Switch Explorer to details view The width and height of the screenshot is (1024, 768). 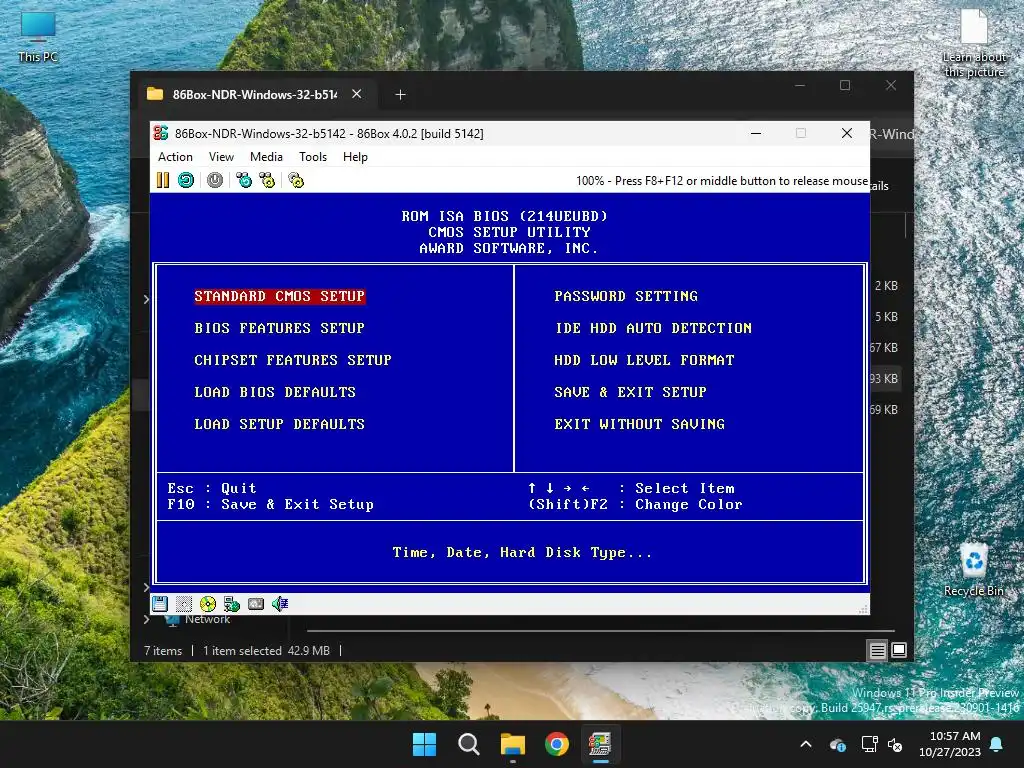pos(877,650)
